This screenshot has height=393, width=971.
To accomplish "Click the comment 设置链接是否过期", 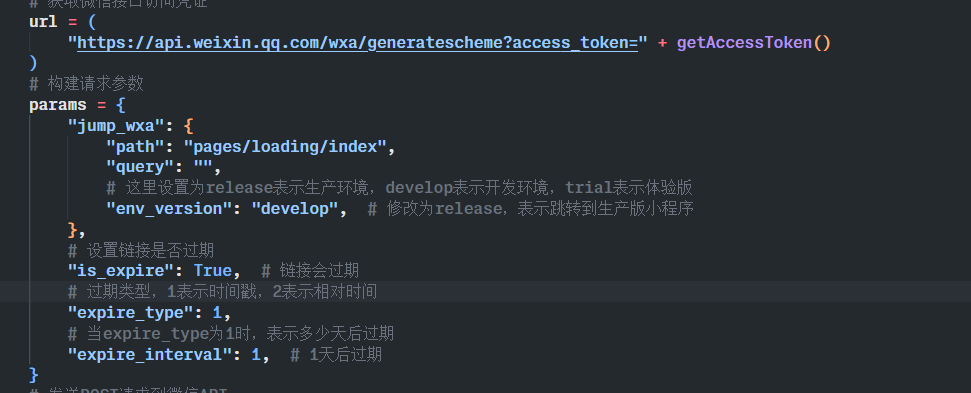I will point(141,250).
